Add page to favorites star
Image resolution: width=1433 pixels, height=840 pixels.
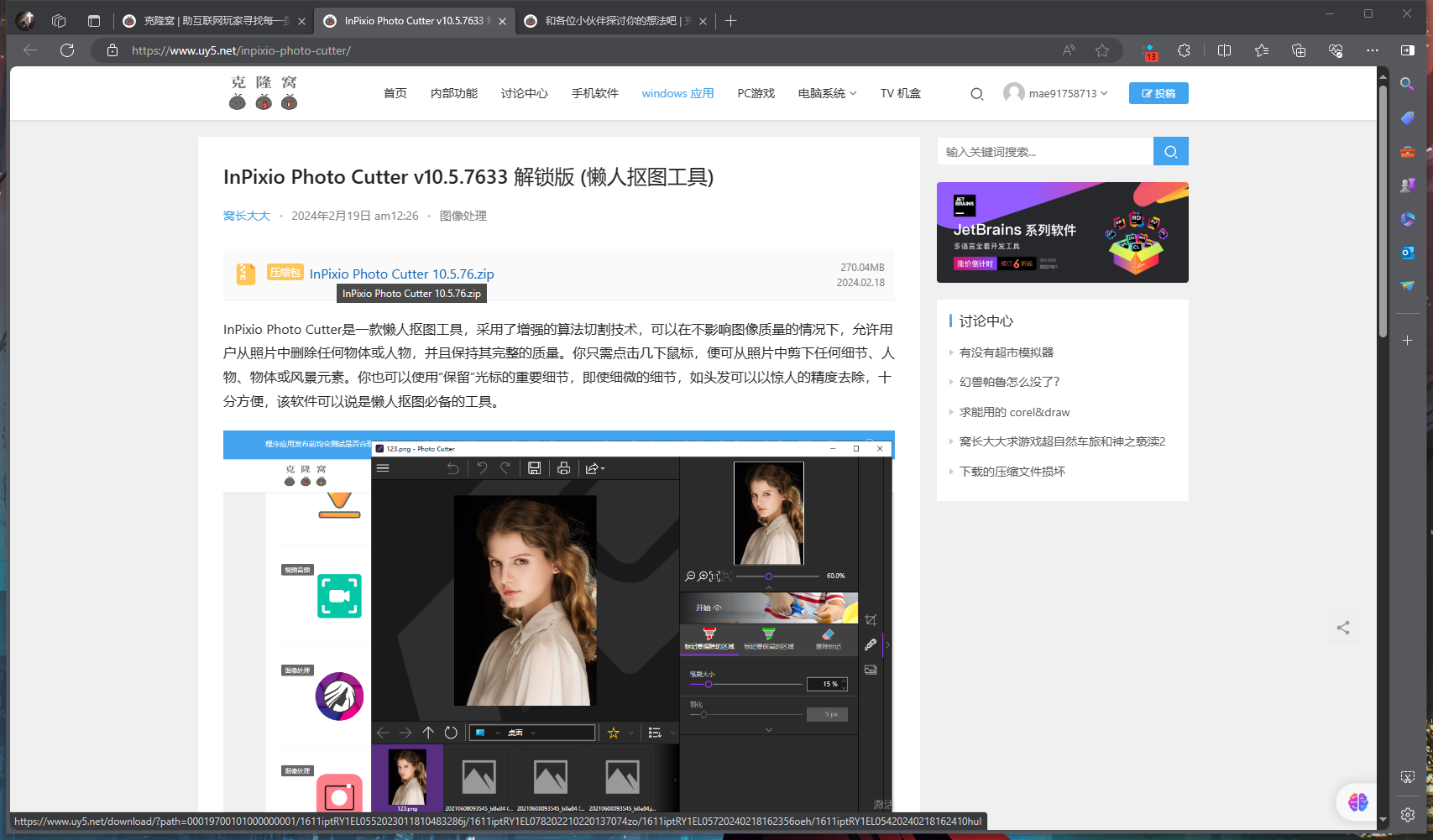(x=1102, y=50)
